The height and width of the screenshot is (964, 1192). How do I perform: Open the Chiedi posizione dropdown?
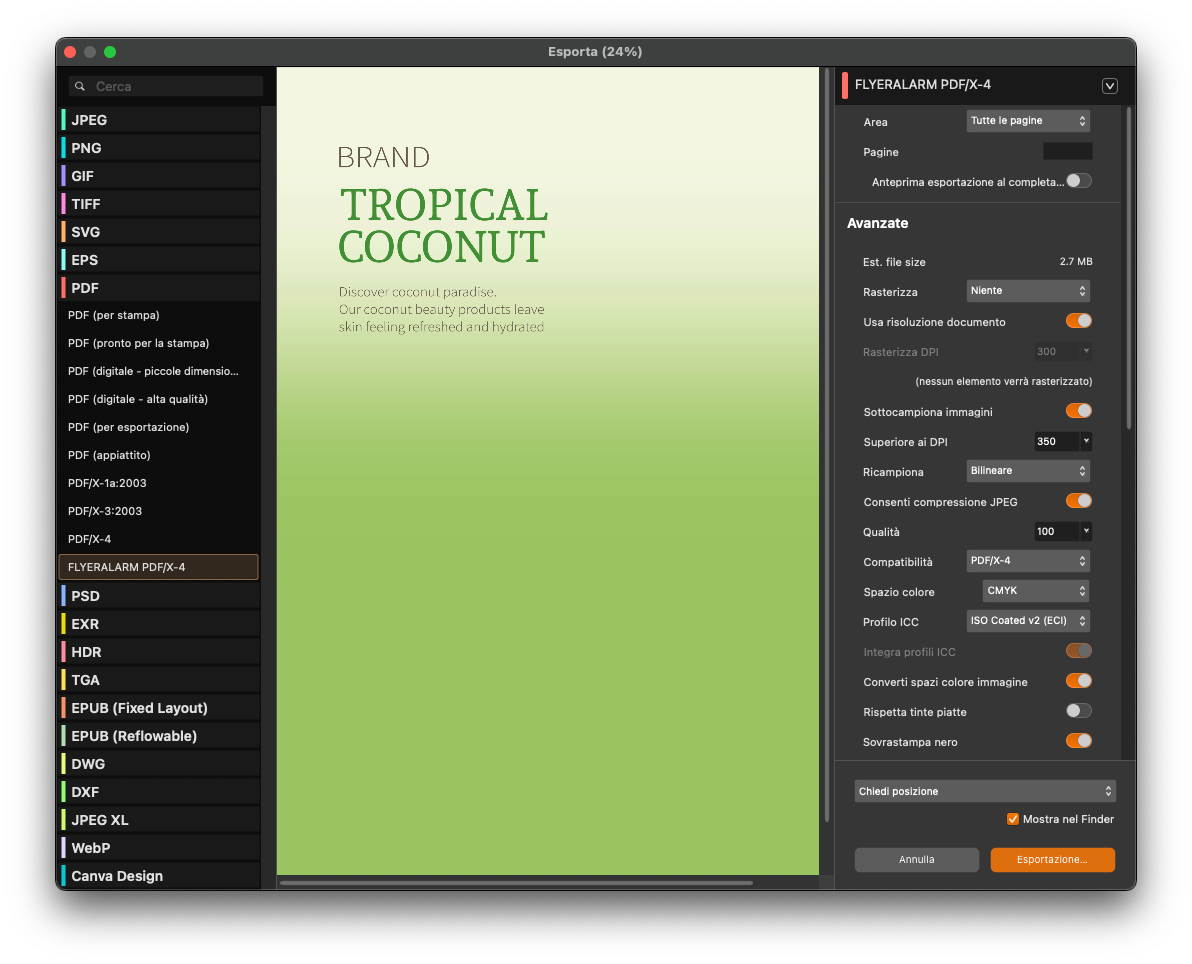985,791
